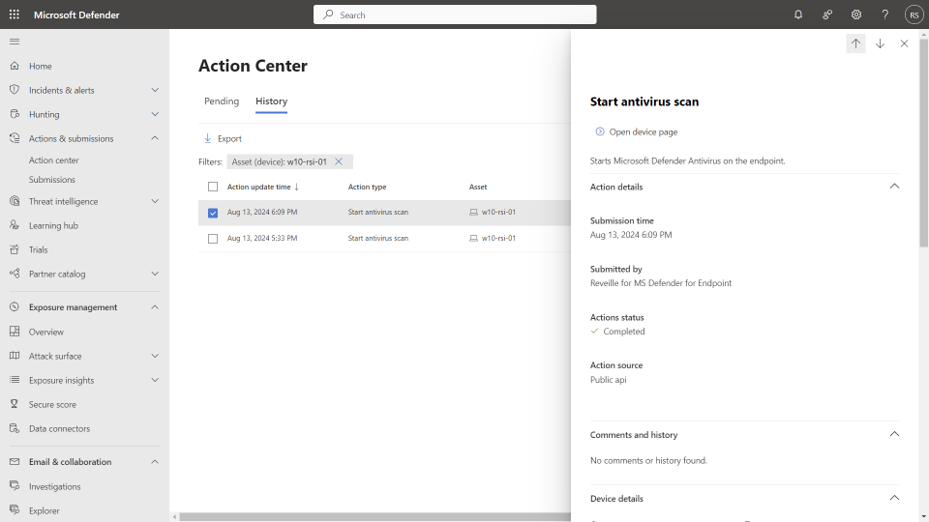Open the settings gear icon

(x=856, y=14)
